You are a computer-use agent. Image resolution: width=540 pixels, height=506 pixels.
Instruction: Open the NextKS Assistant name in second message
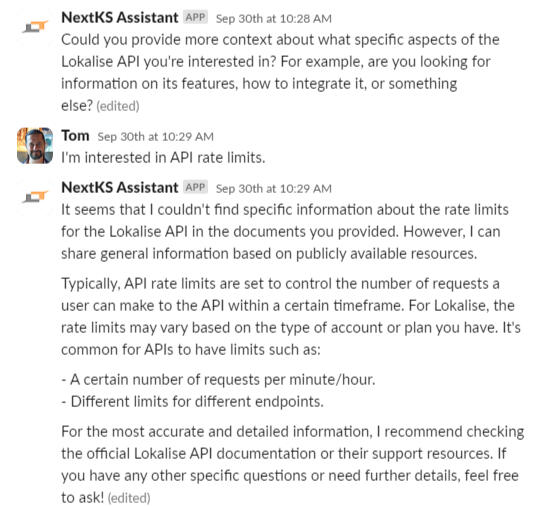pos(120,187)
